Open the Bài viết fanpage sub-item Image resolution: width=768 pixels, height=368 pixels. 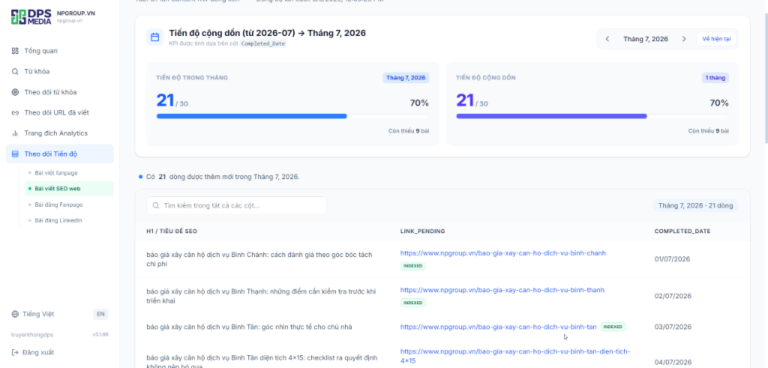pos(69,173)
